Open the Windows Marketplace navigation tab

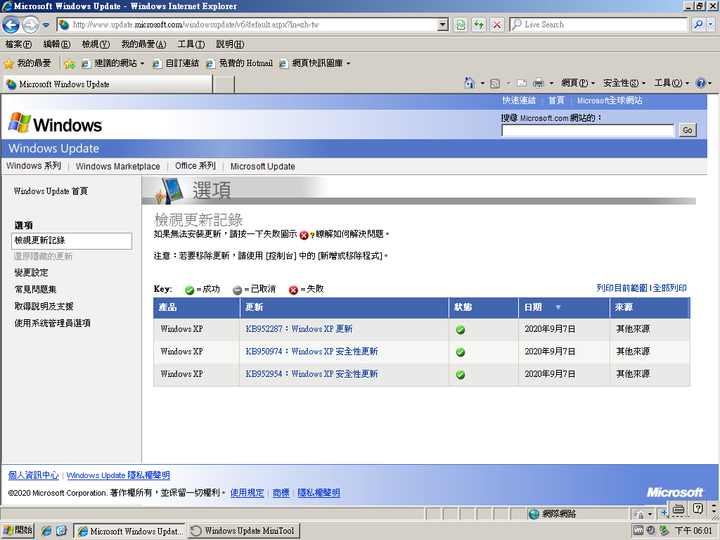pyautogui.click(x=118, y=166)
